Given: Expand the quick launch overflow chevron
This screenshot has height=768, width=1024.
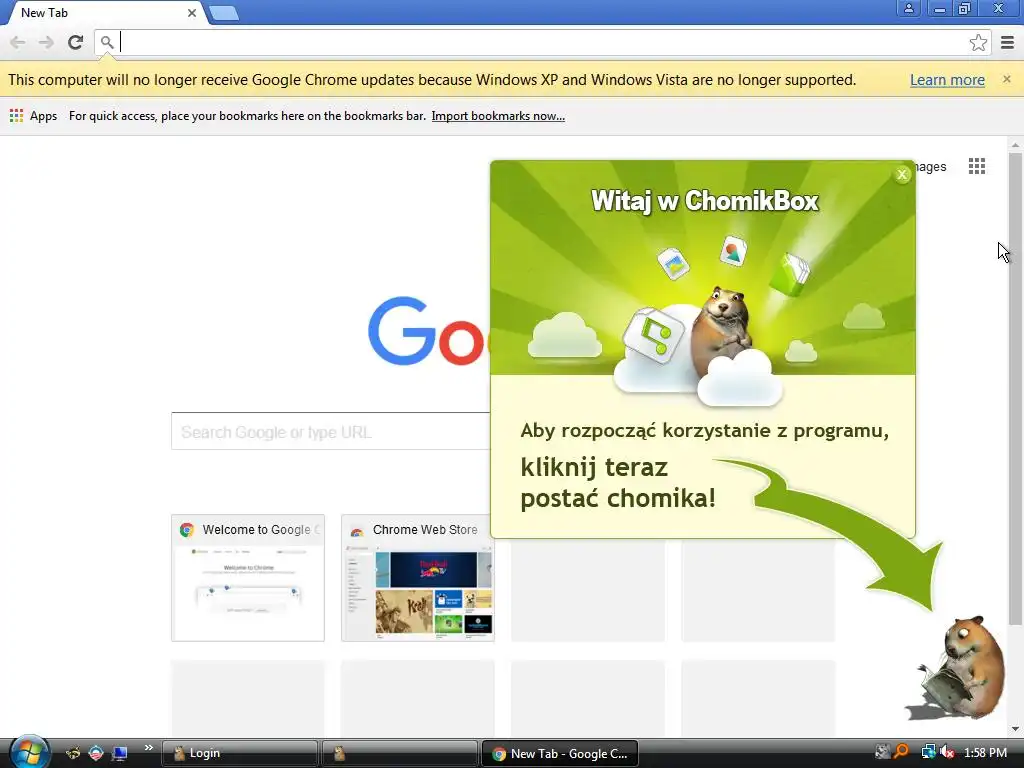Looking at the screenshot, I should (149, 748).
